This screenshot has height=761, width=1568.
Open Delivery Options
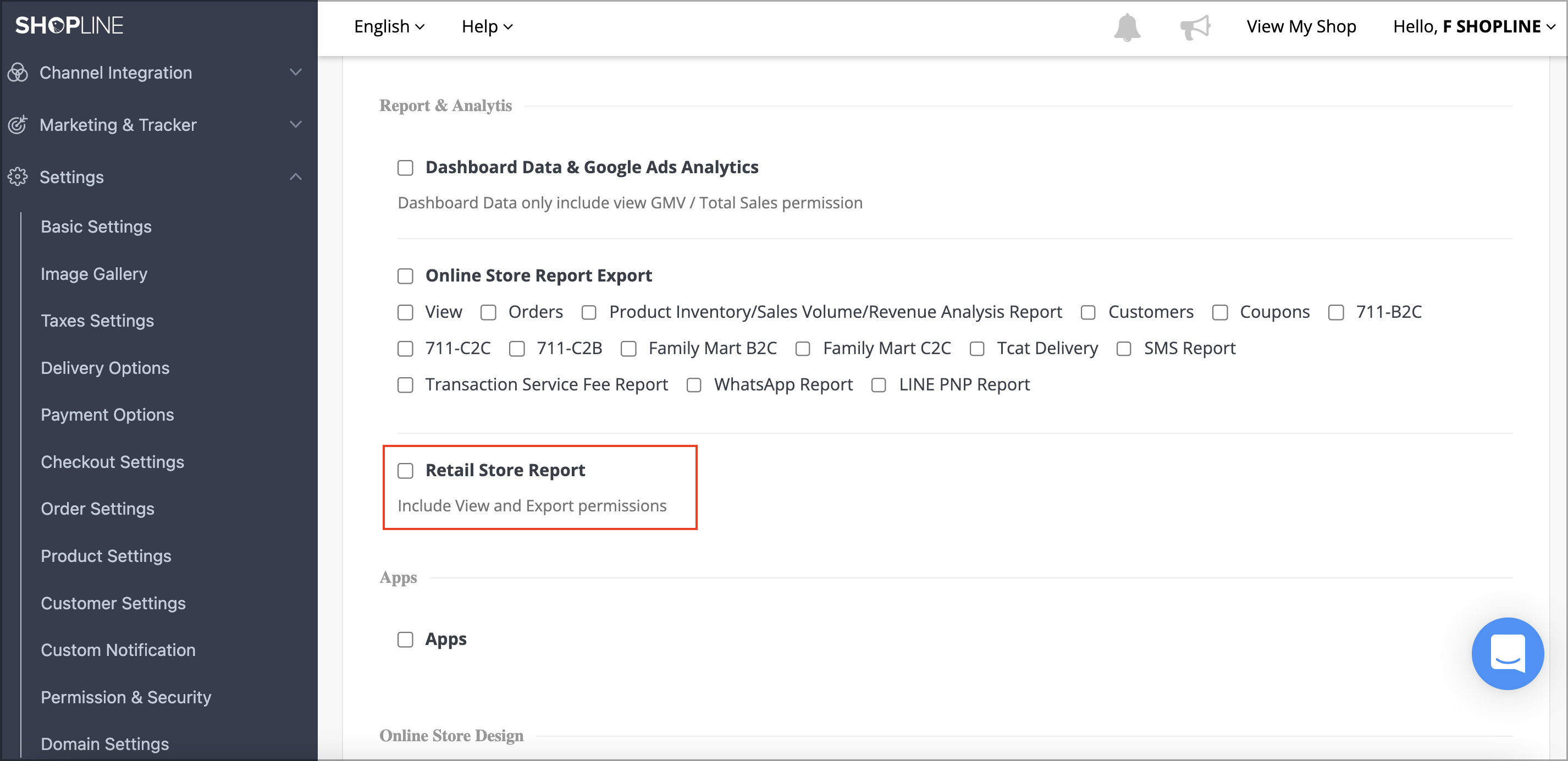(x=106, y=368)
